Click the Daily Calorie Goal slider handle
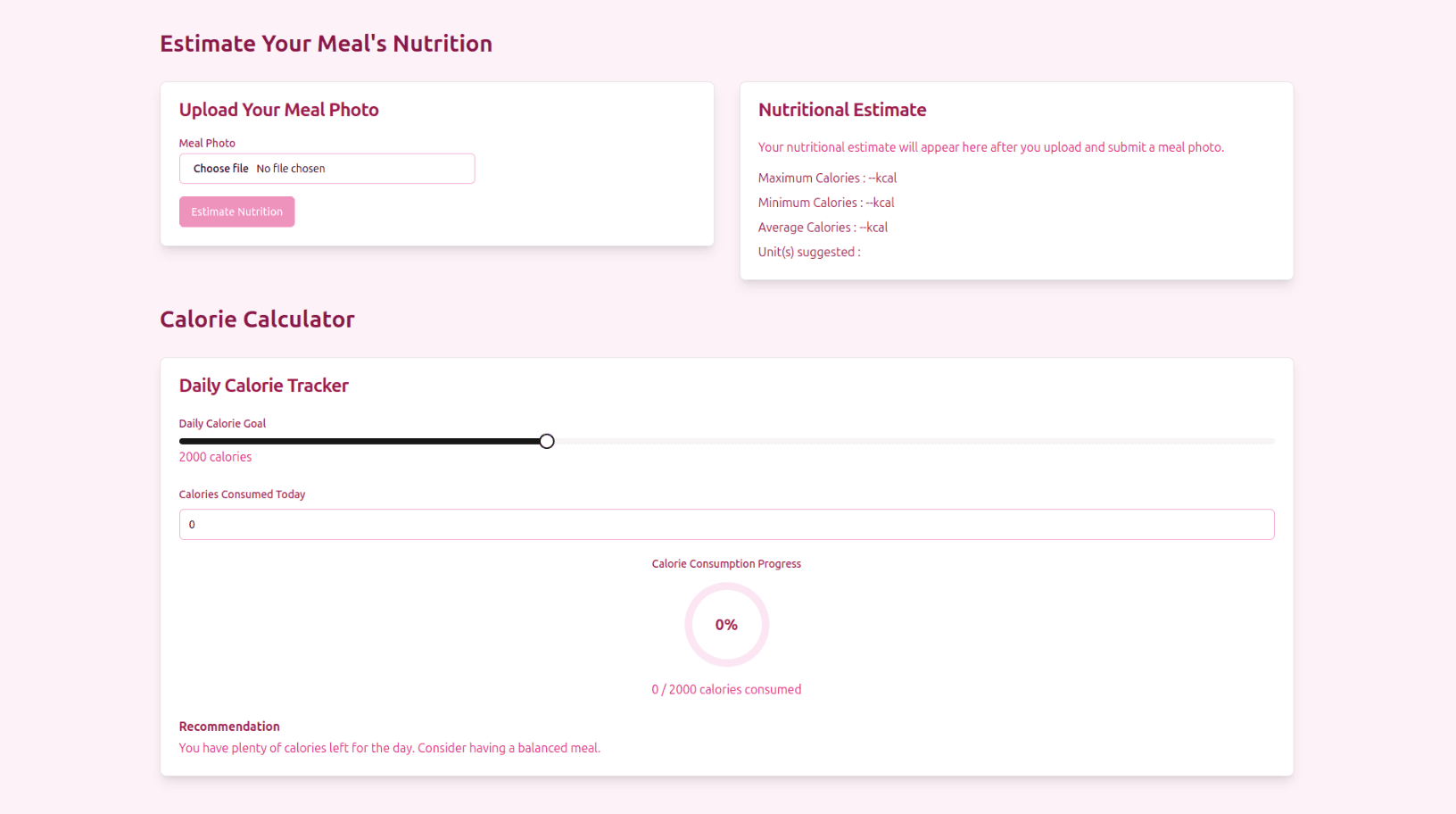 (547, 442)
